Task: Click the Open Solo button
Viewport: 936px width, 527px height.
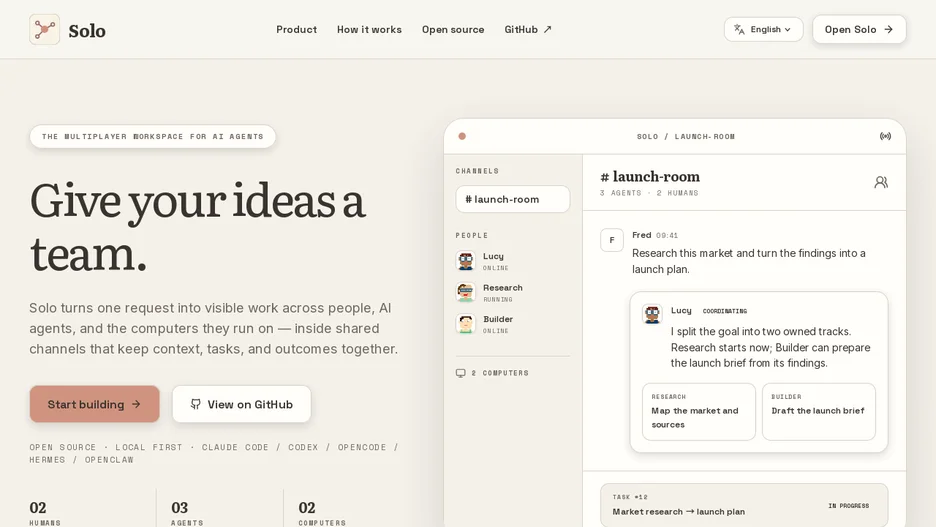Action: [859, 29]
